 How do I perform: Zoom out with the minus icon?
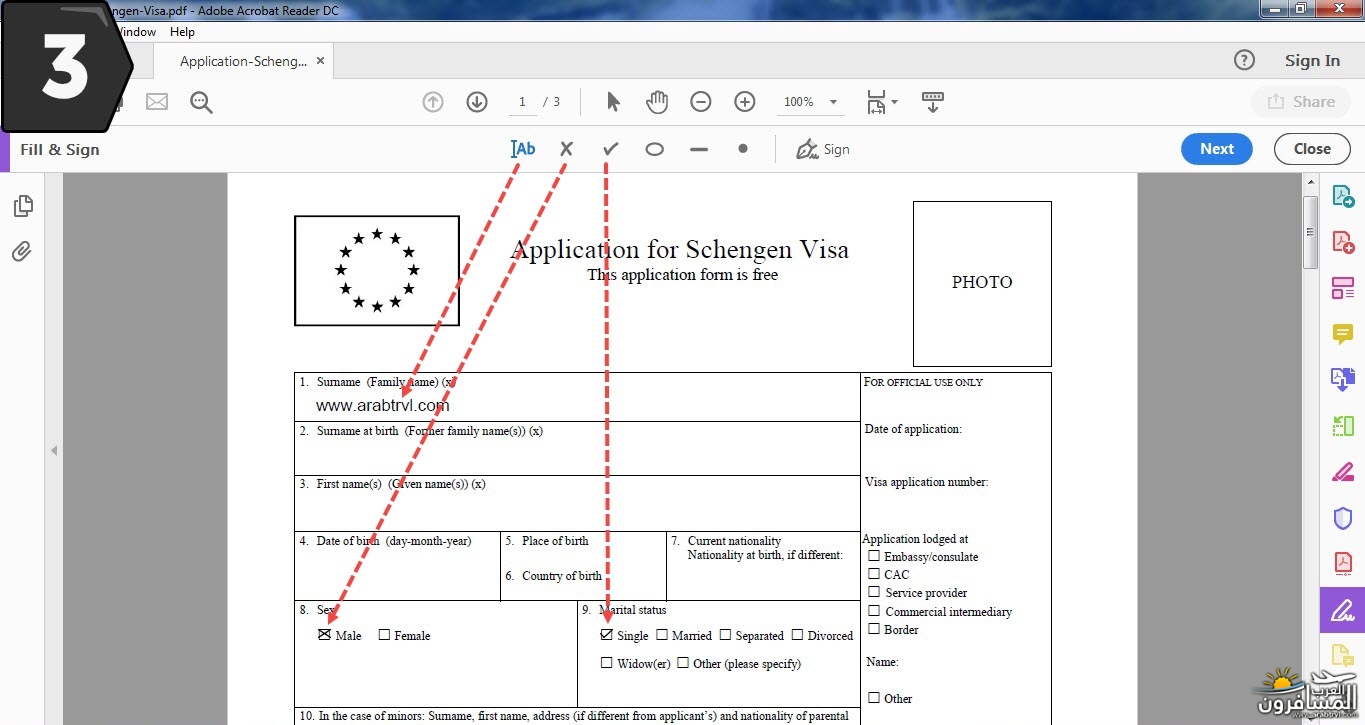(701, 102)
